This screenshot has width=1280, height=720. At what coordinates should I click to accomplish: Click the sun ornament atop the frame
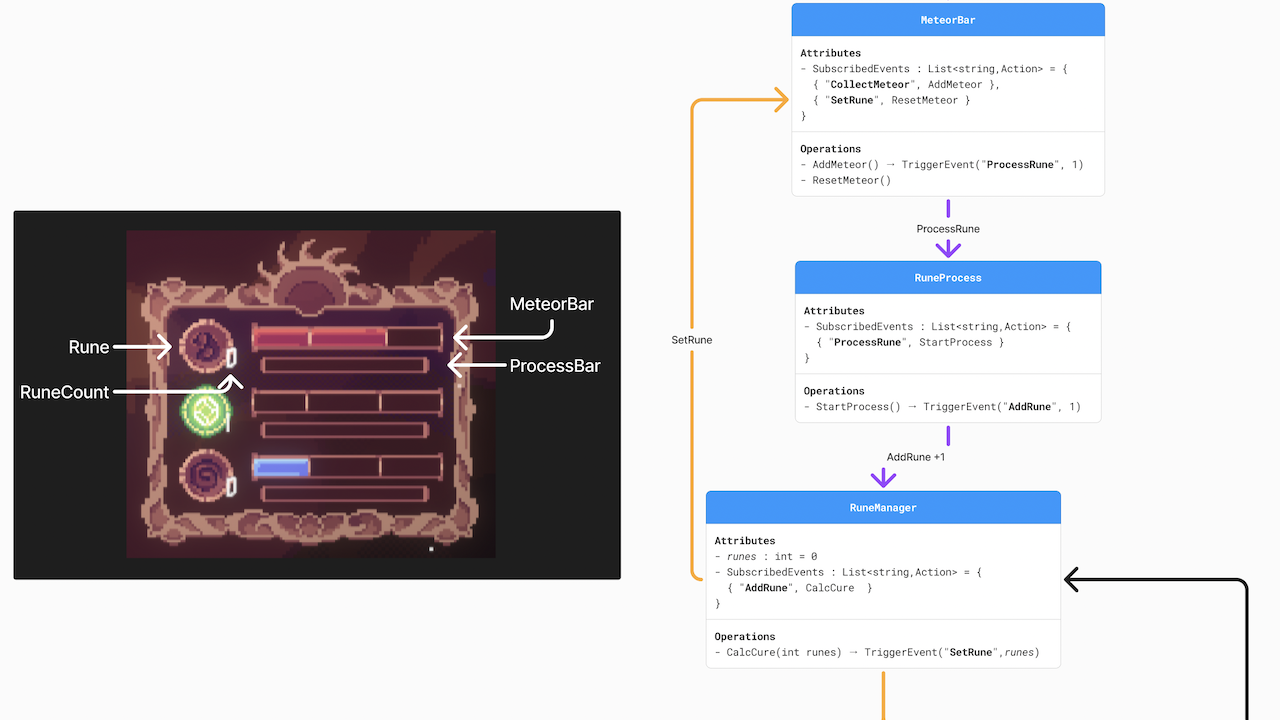(310, 272)
